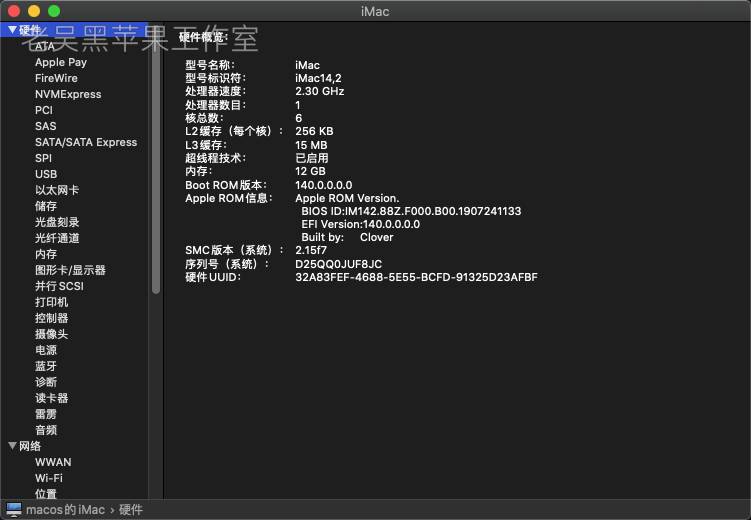Image resolution: width=751 pixels, height=520 pixels.
Task: Click the L3 cache value 15 MB
Action: point(311,145)
